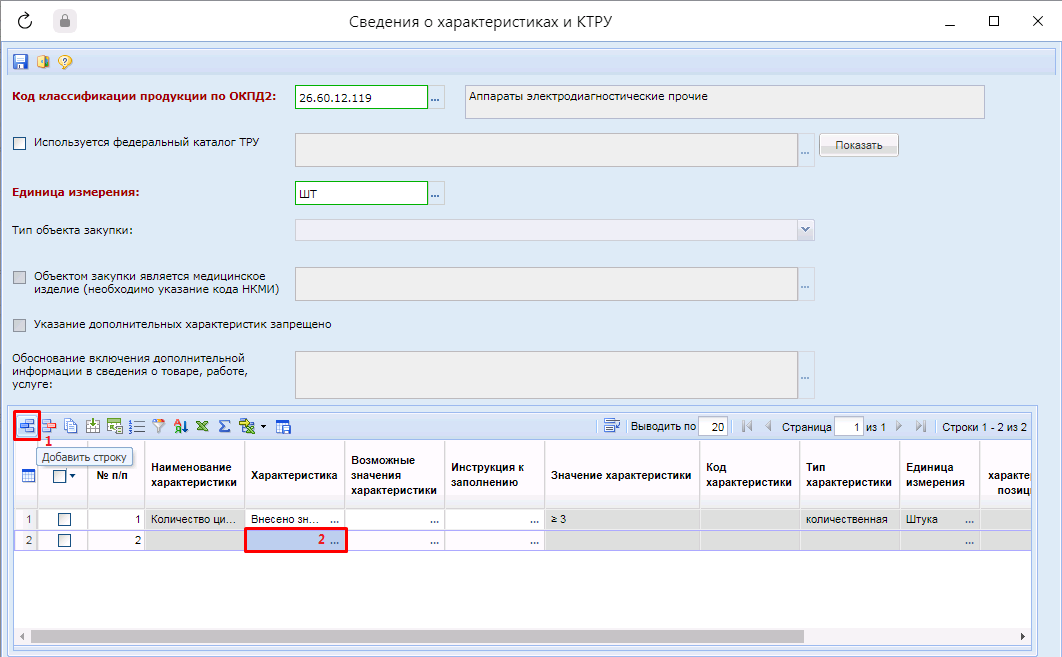Screen dimensions: 1062x657
Task: Reload the window with the refresh icon
Action: click(x=24, y=21)
